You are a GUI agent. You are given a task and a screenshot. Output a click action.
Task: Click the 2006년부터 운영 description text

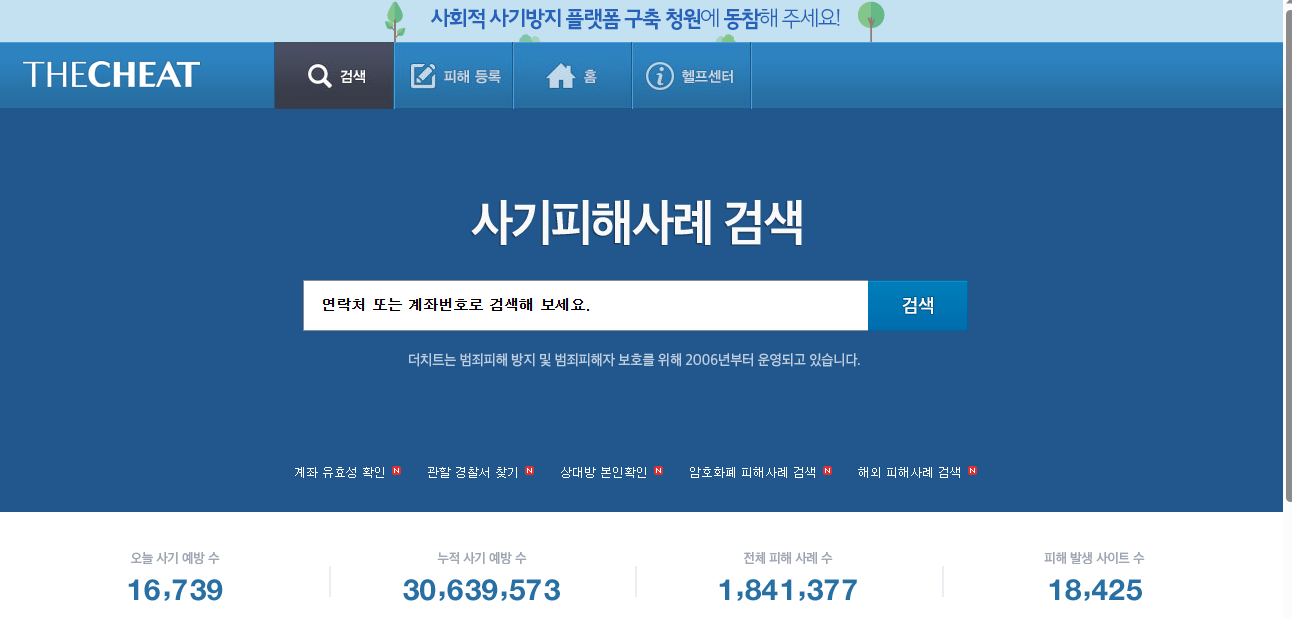click(634, 360)
